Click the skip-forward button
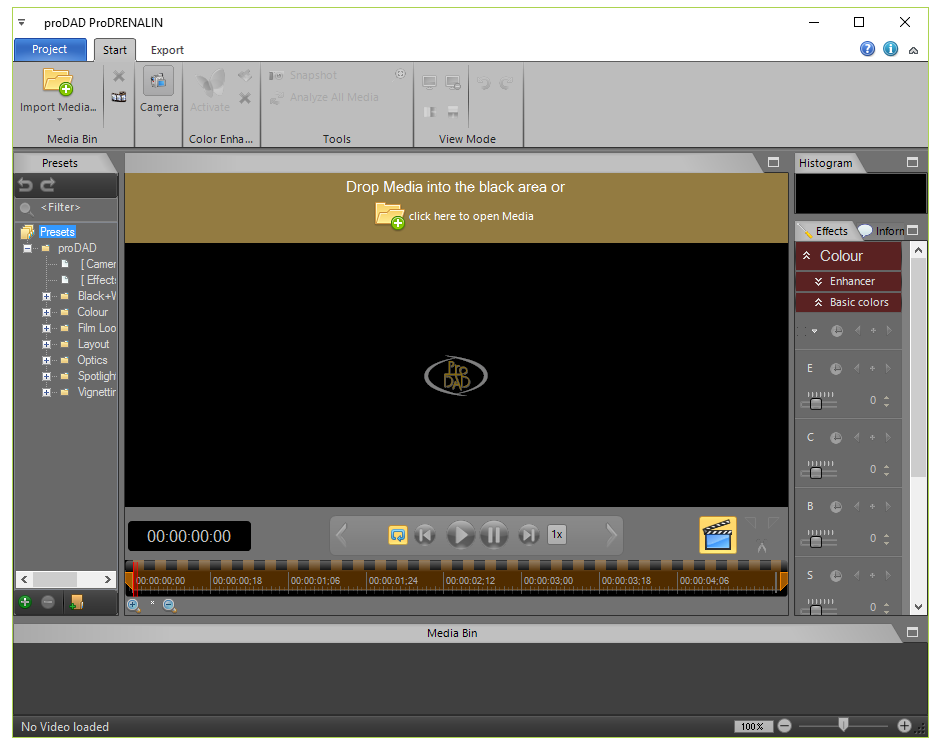Screen dimensions: 935x751 (x=529, y=535)
